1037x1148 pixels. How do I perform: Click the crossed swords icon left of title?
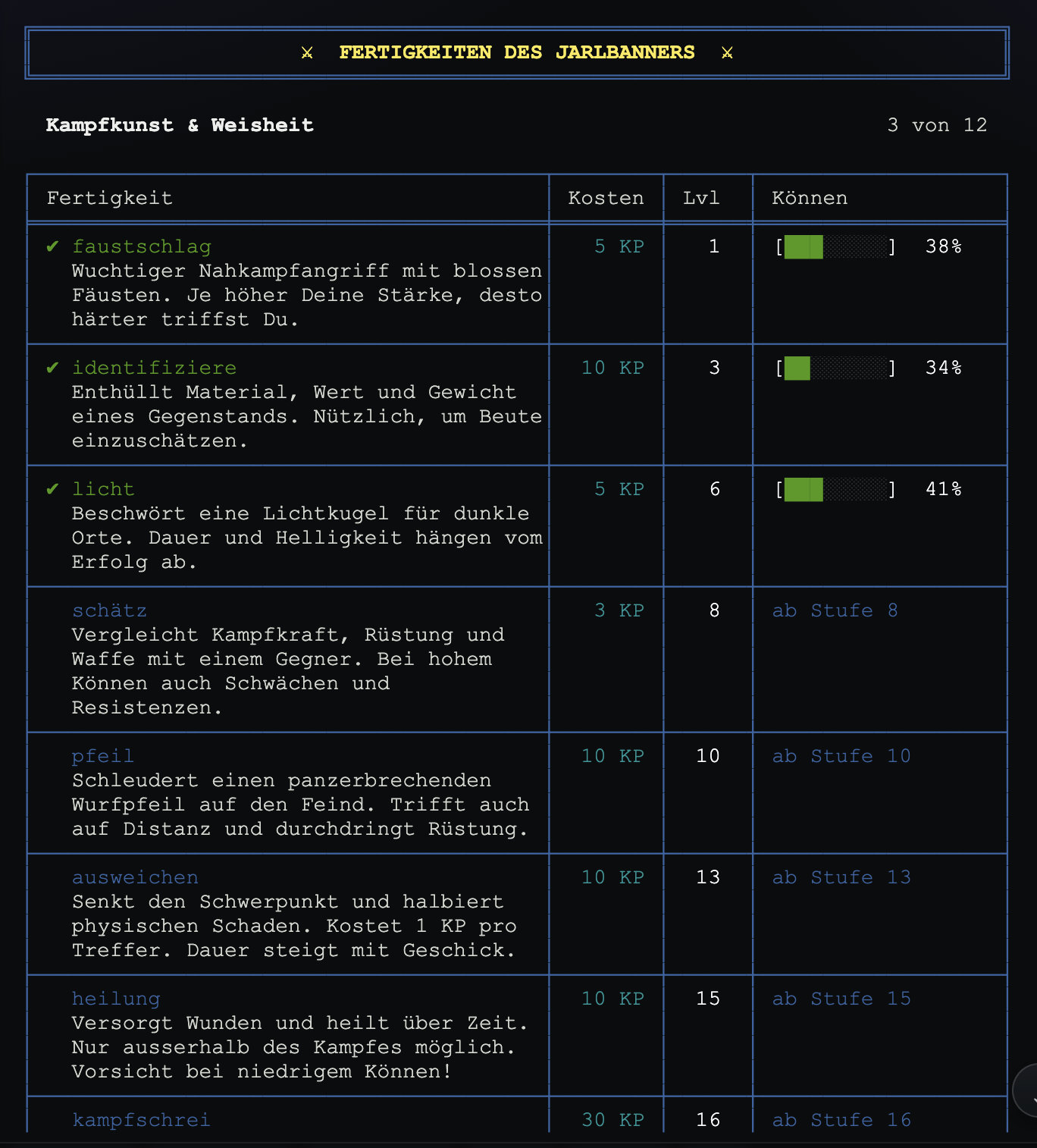(x=307, y=52)
